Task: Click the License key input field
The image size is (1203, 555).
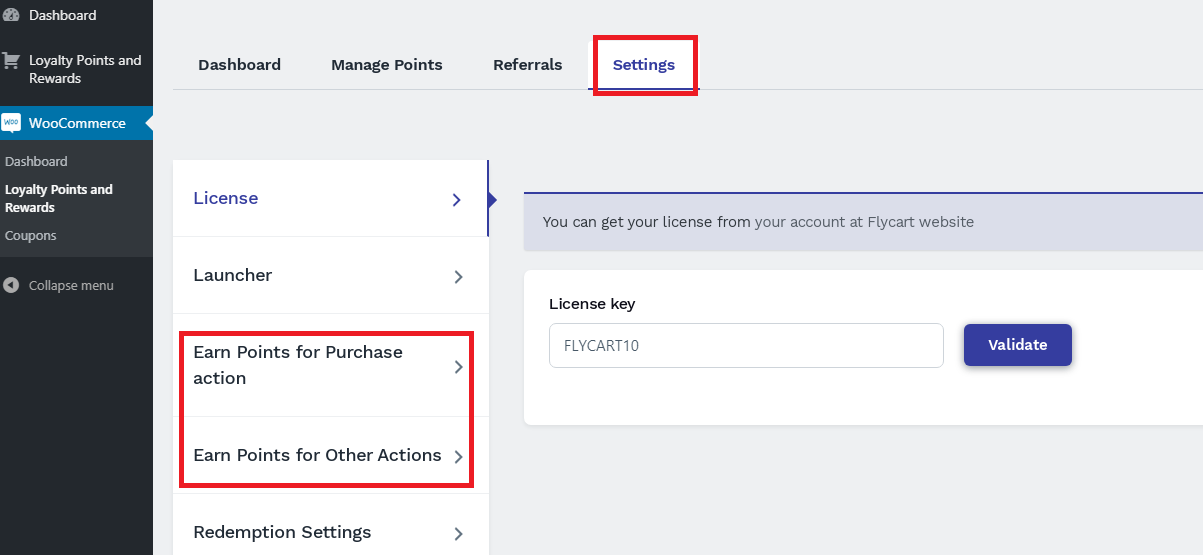Action: [x=746, y=345]
